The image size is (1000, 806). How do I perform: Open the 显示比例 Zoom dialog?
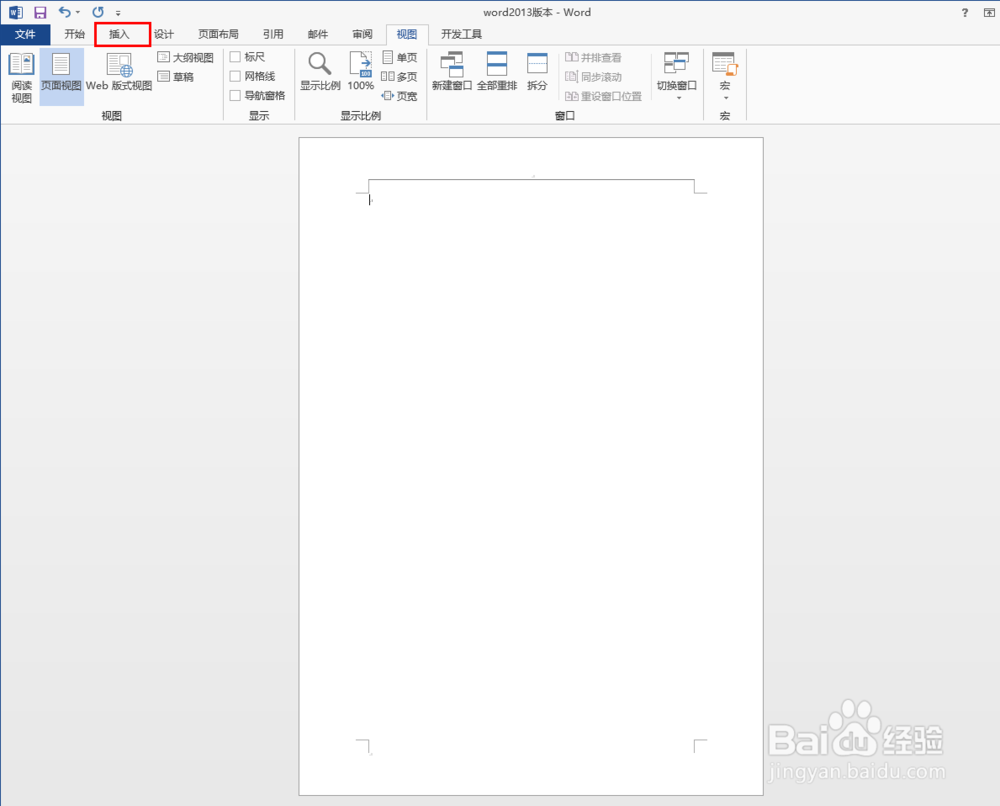320,71
